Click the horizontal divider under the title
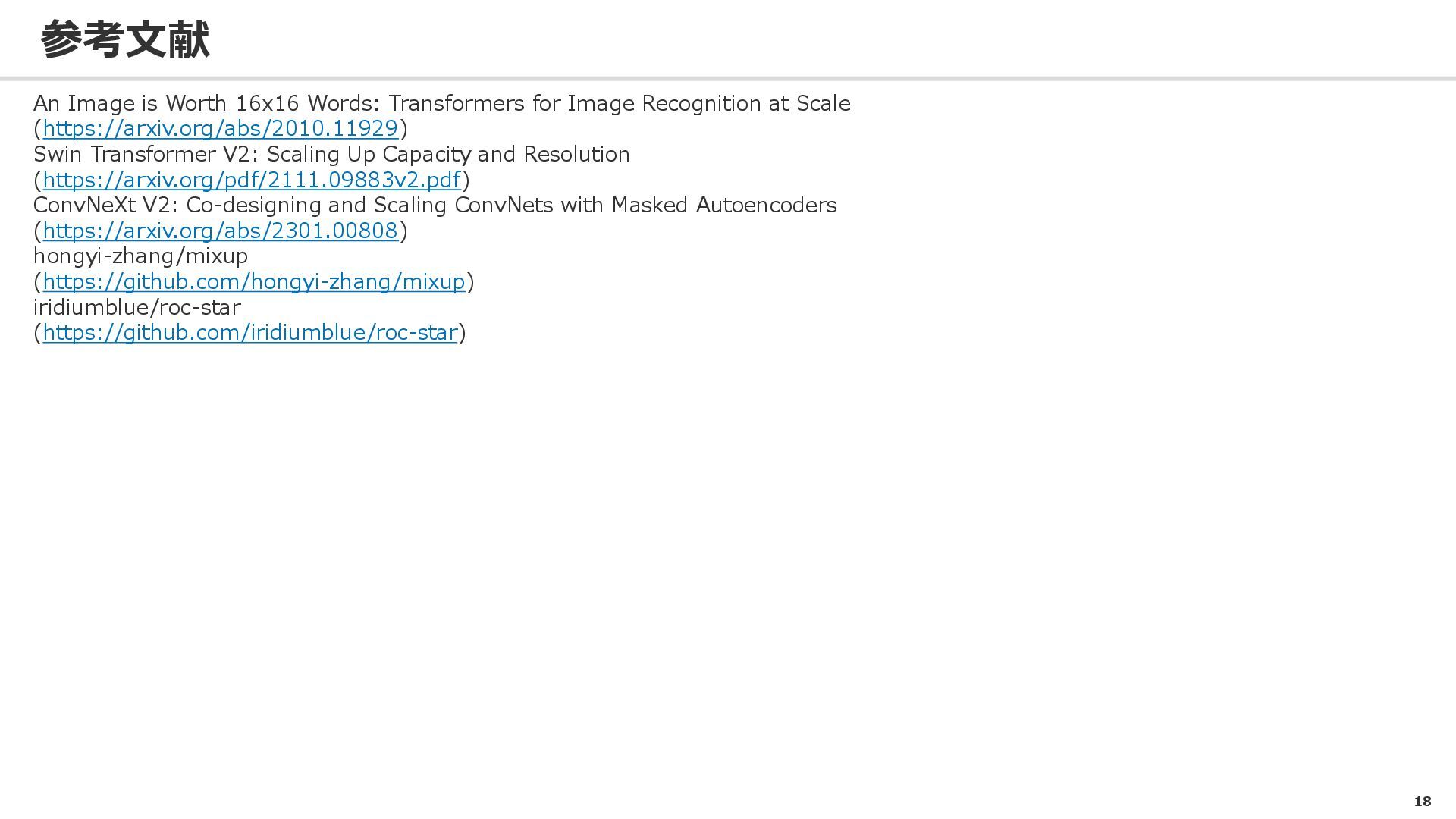The width and height of the screenshot is (1456, 819). (728, 78)
